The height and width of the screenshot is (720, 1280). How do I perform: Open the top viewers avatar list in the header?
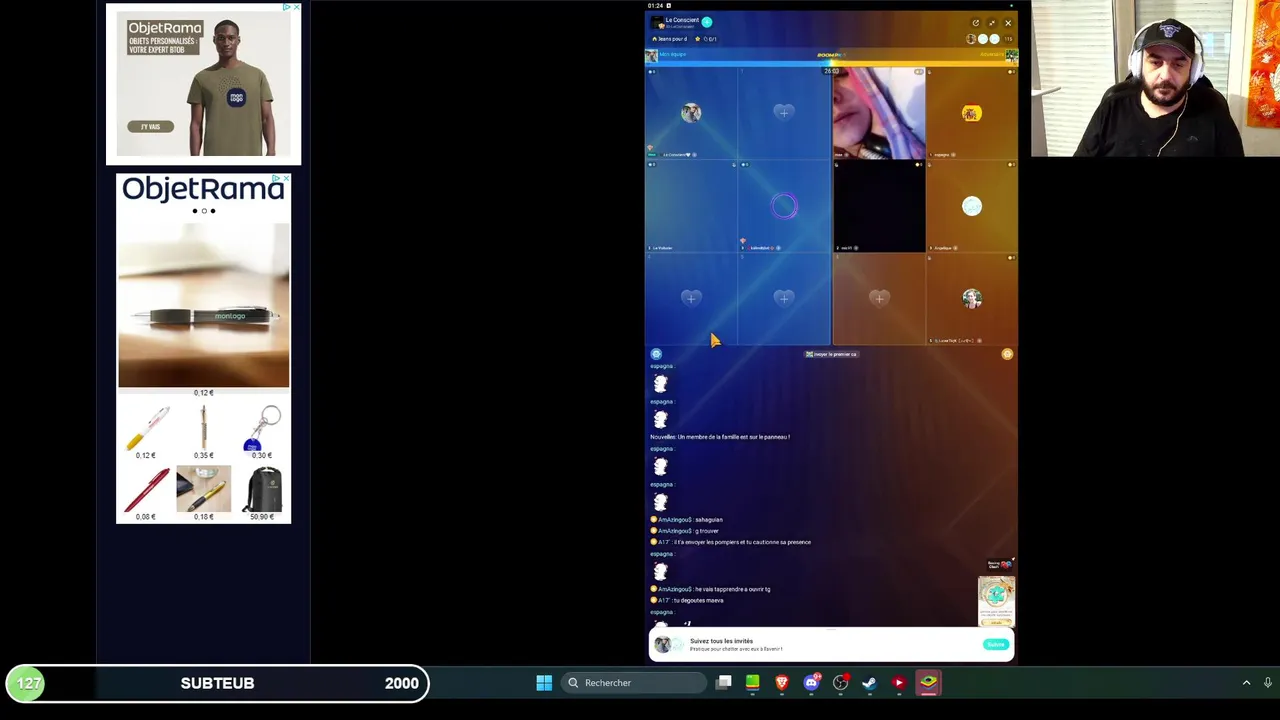click(983, 39)
